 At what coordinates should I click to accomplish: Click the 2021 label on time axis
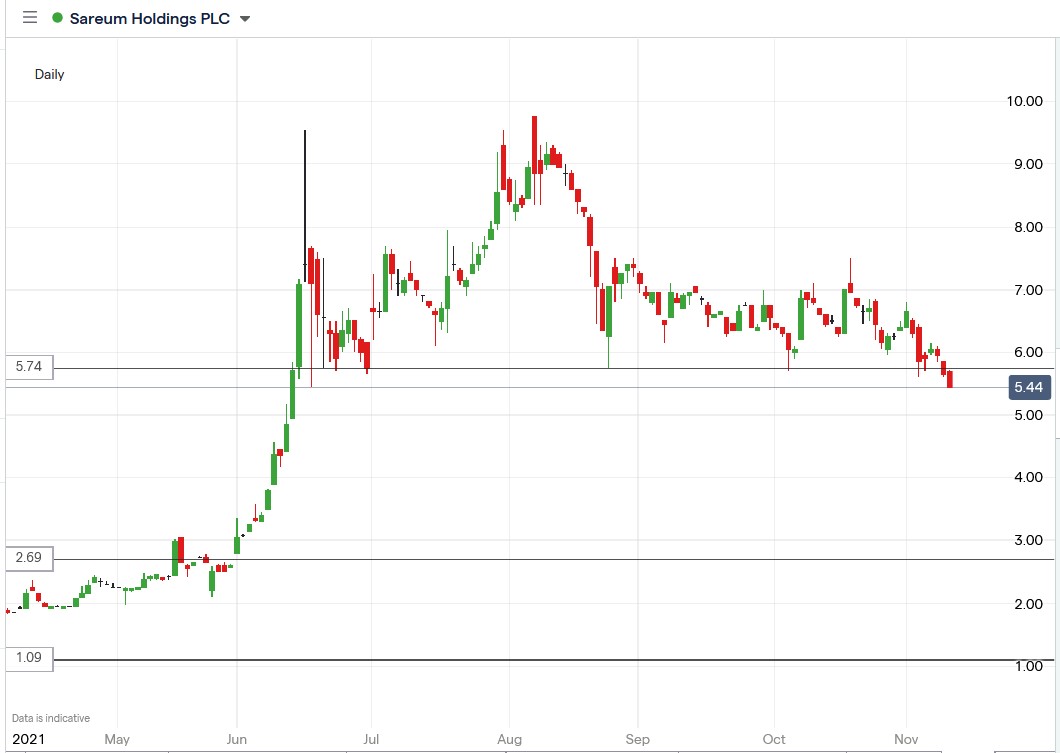point(28,739)
